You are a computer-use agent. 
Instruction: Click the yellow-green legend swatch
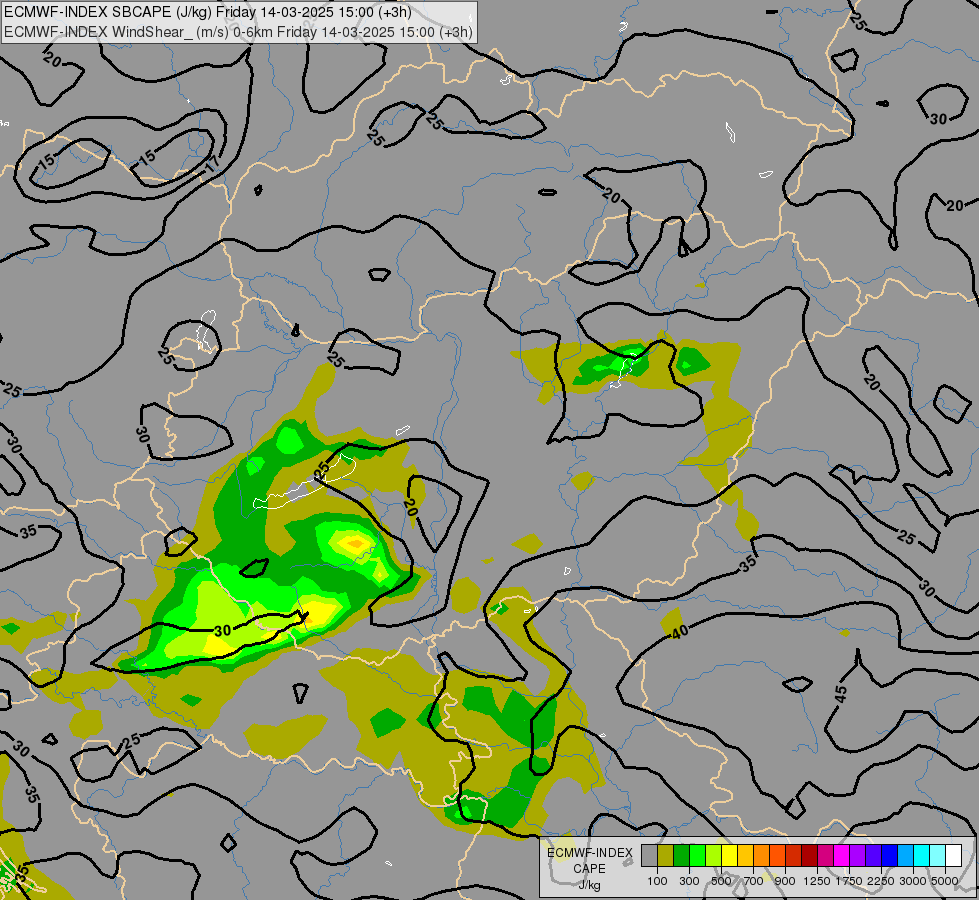714,856
